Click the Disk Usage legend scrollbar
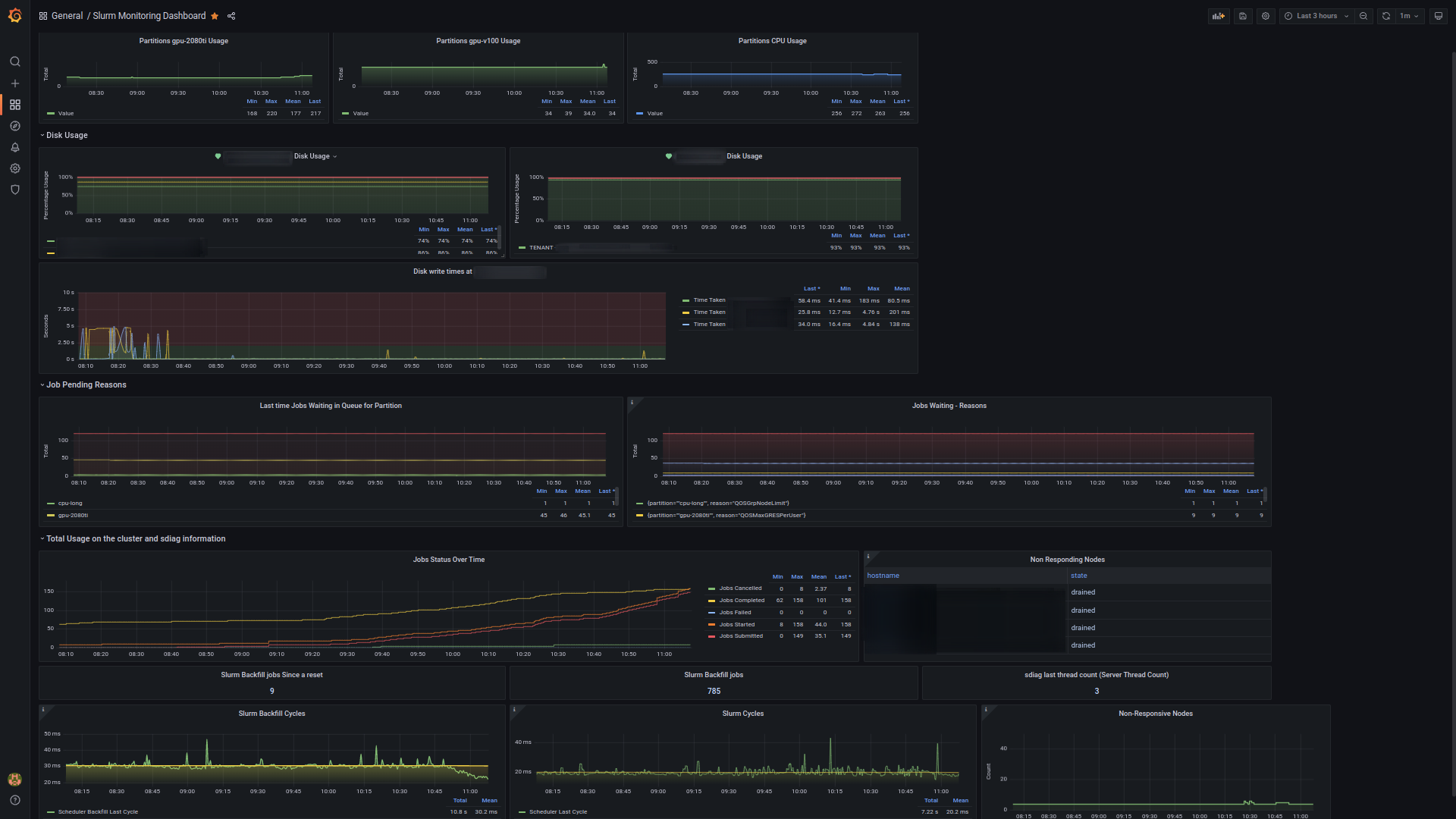 coord(500,237)
